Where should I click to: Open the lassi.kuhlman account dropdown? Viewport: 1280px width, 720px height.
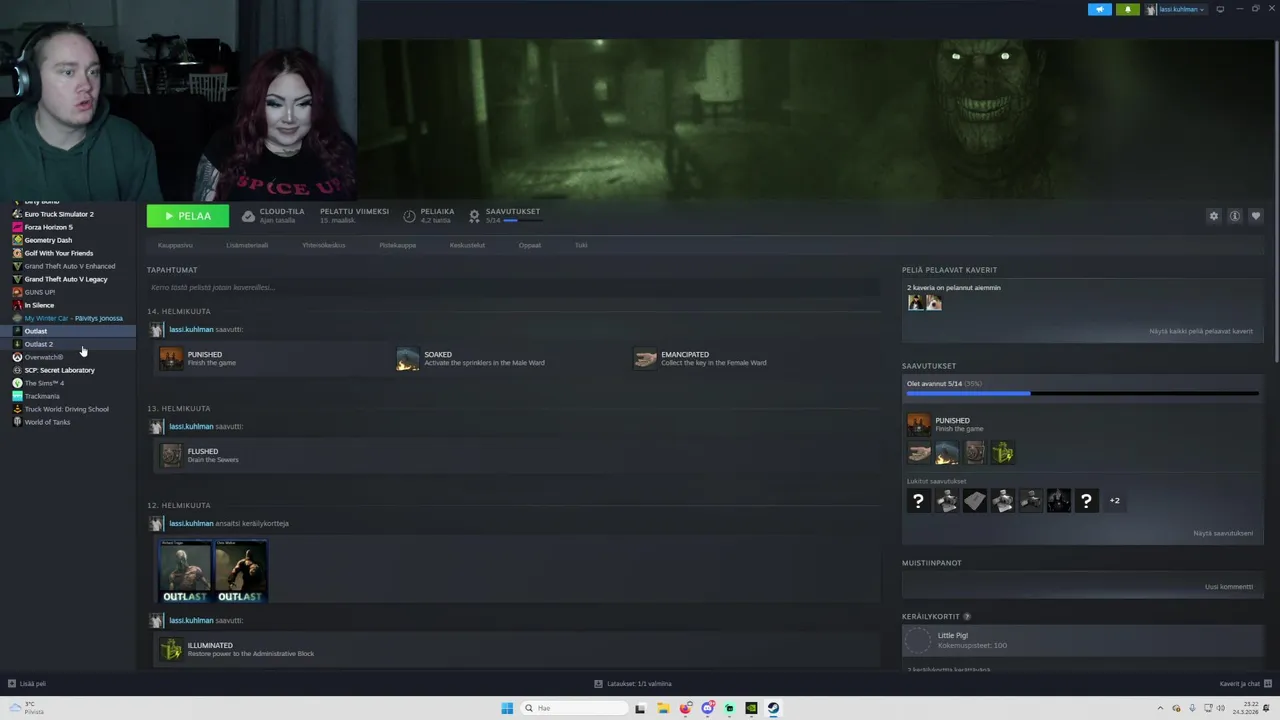(x=1175, y=9)
